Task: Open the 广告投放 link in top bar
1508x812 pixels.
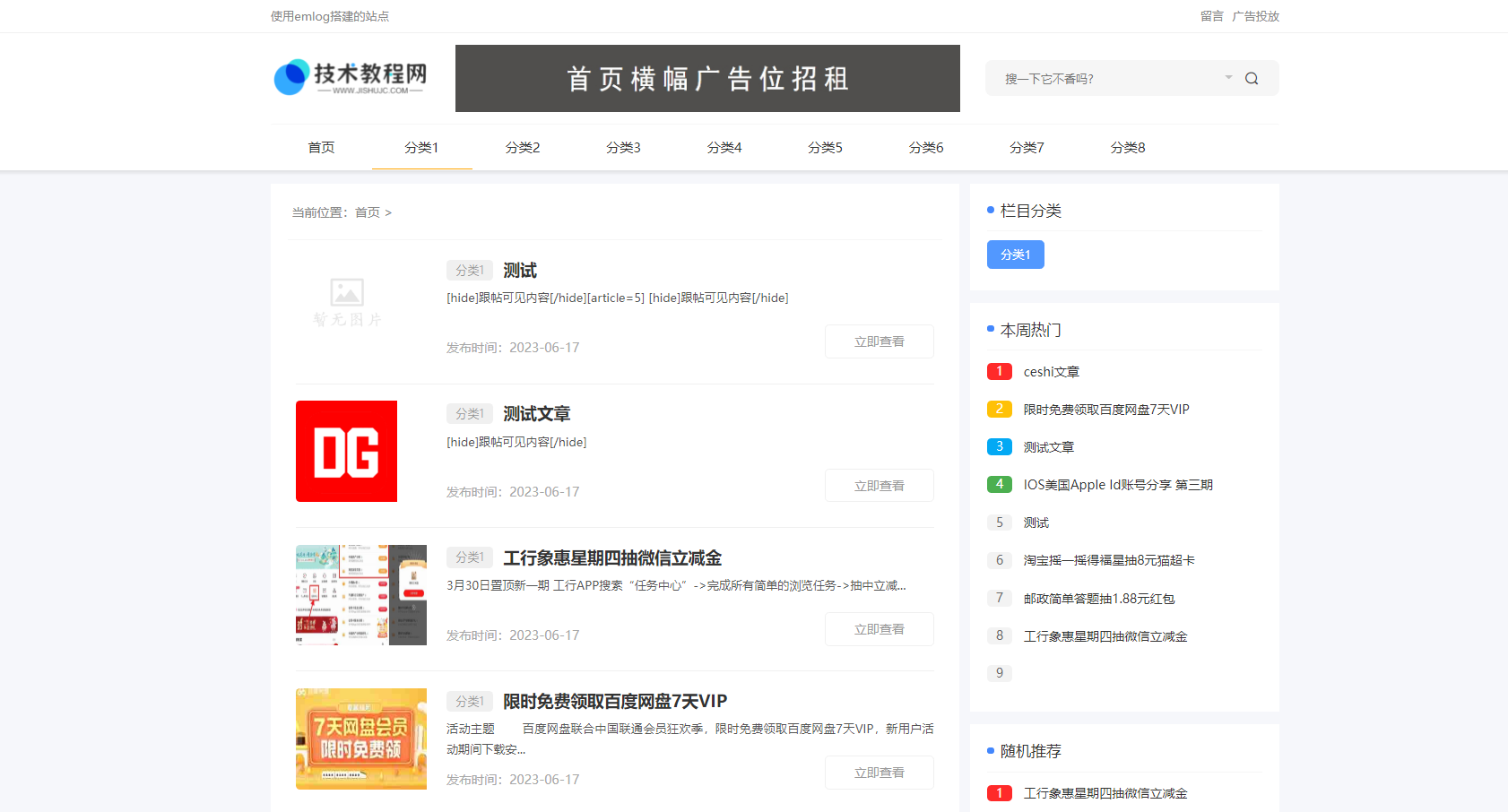Action: (x=1255, y=16)
